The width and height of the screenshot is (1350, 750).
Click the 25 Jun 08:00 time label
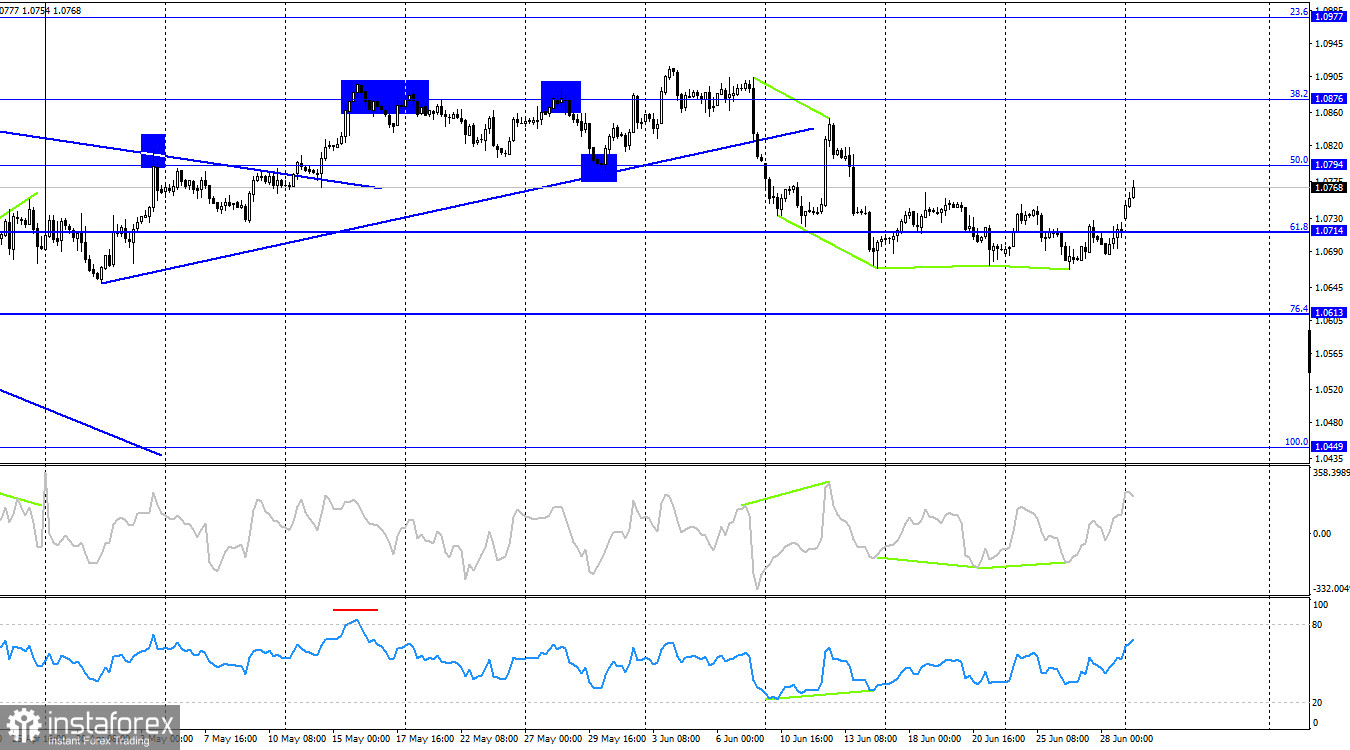click(x=1063, y=739)
